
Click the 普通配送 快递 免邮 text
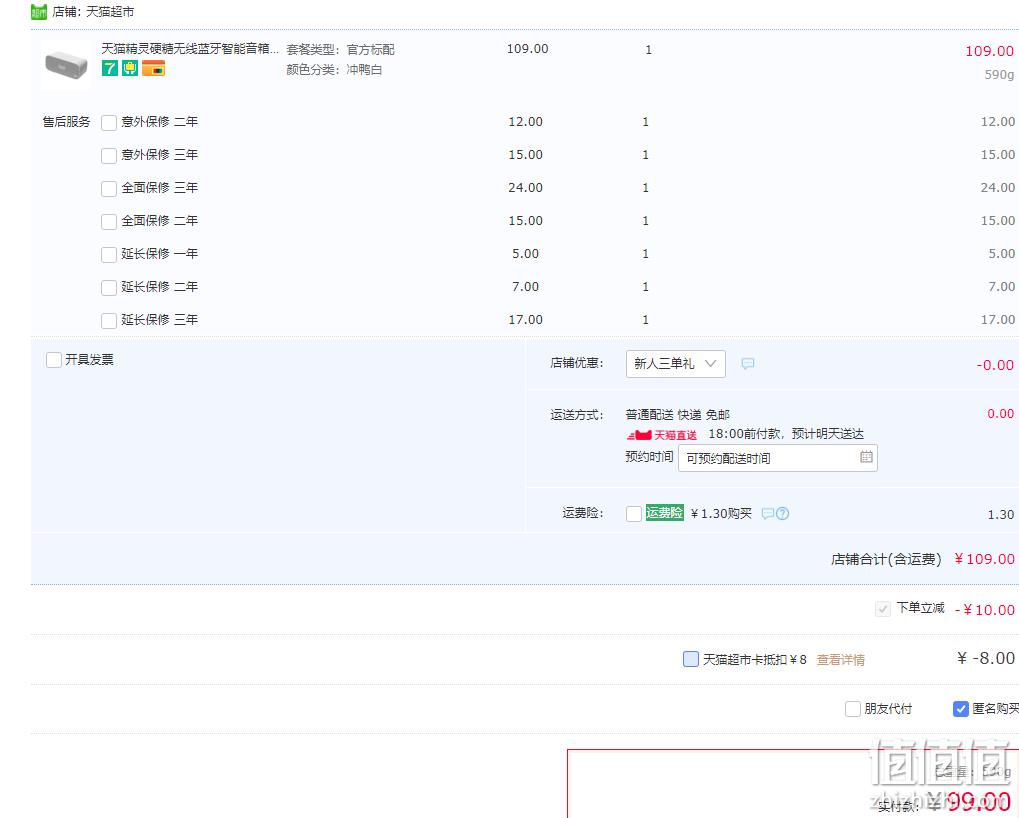pos(678,415)
